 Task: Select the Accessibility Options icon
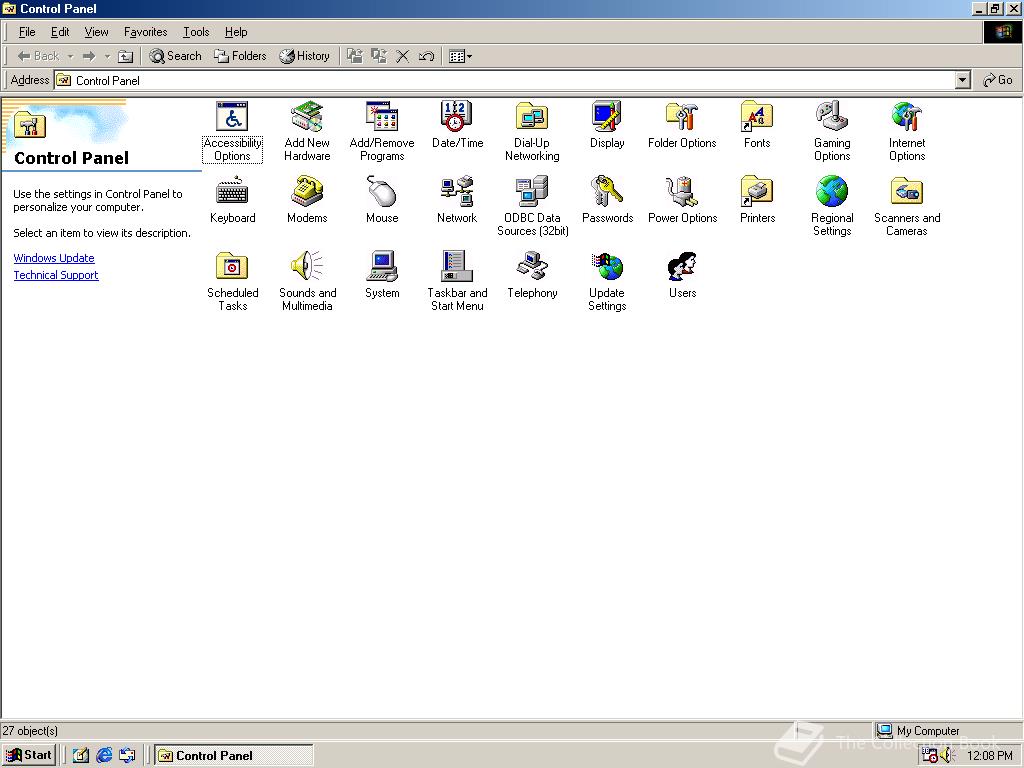pos(232,117)
